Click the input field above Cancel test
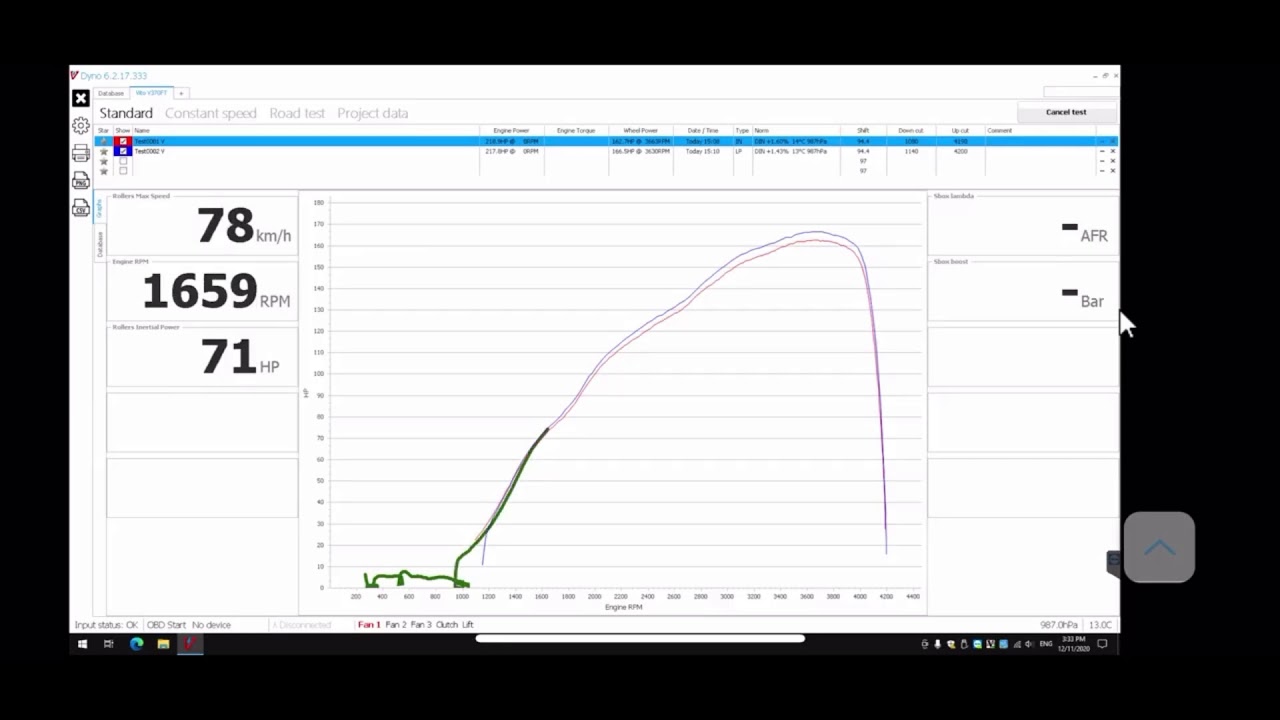1280x720 pixels. [x=1081, y=91]
